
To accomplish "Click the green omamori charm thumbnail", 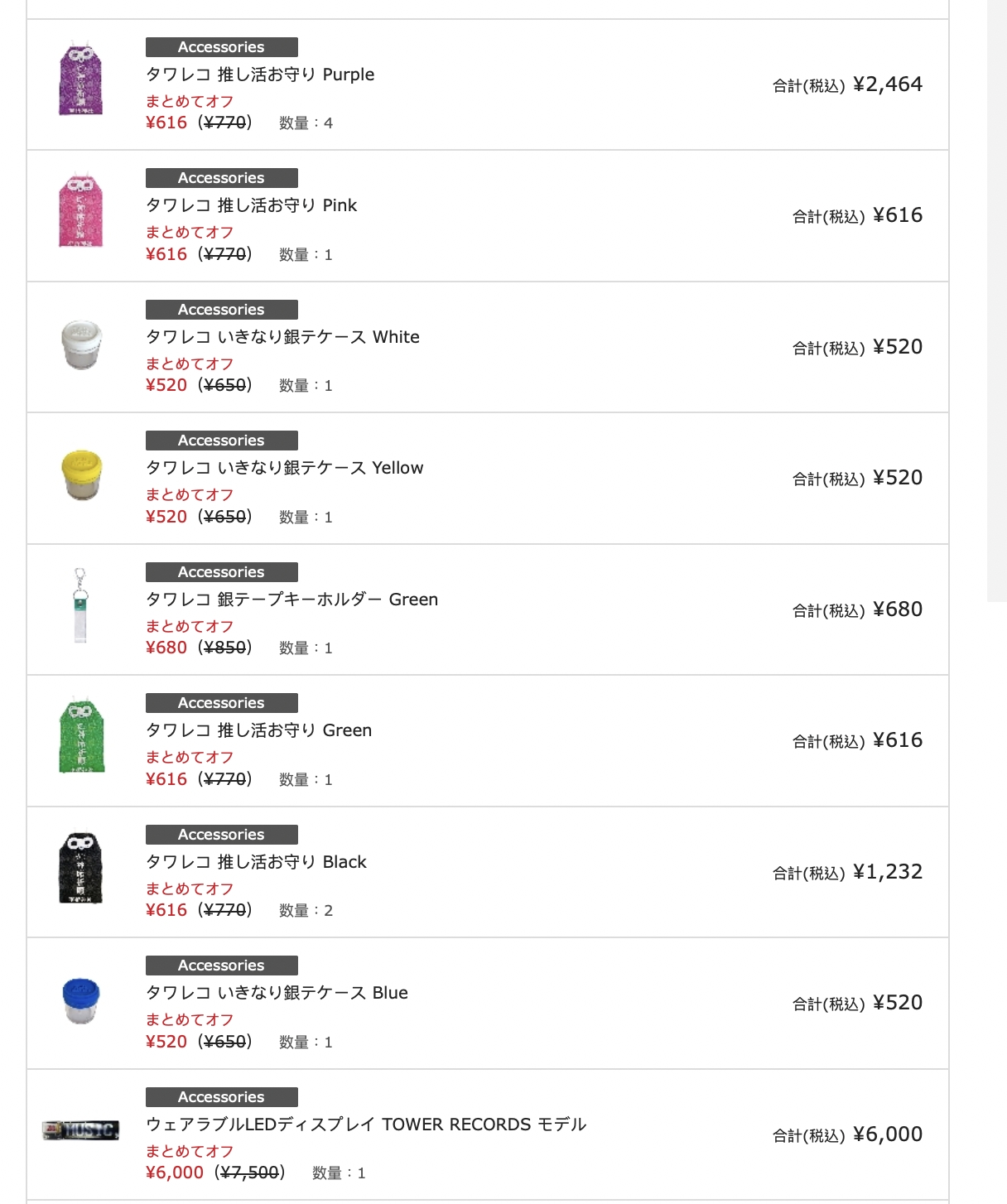I will (81, 734).
